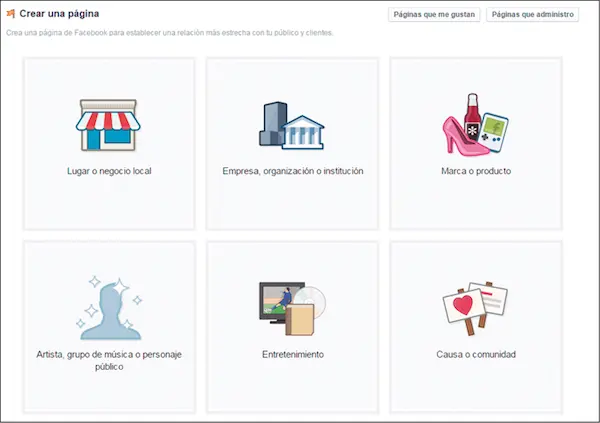Click the storefront icon for local business
The image size is (600, 423).
[108, 125]
